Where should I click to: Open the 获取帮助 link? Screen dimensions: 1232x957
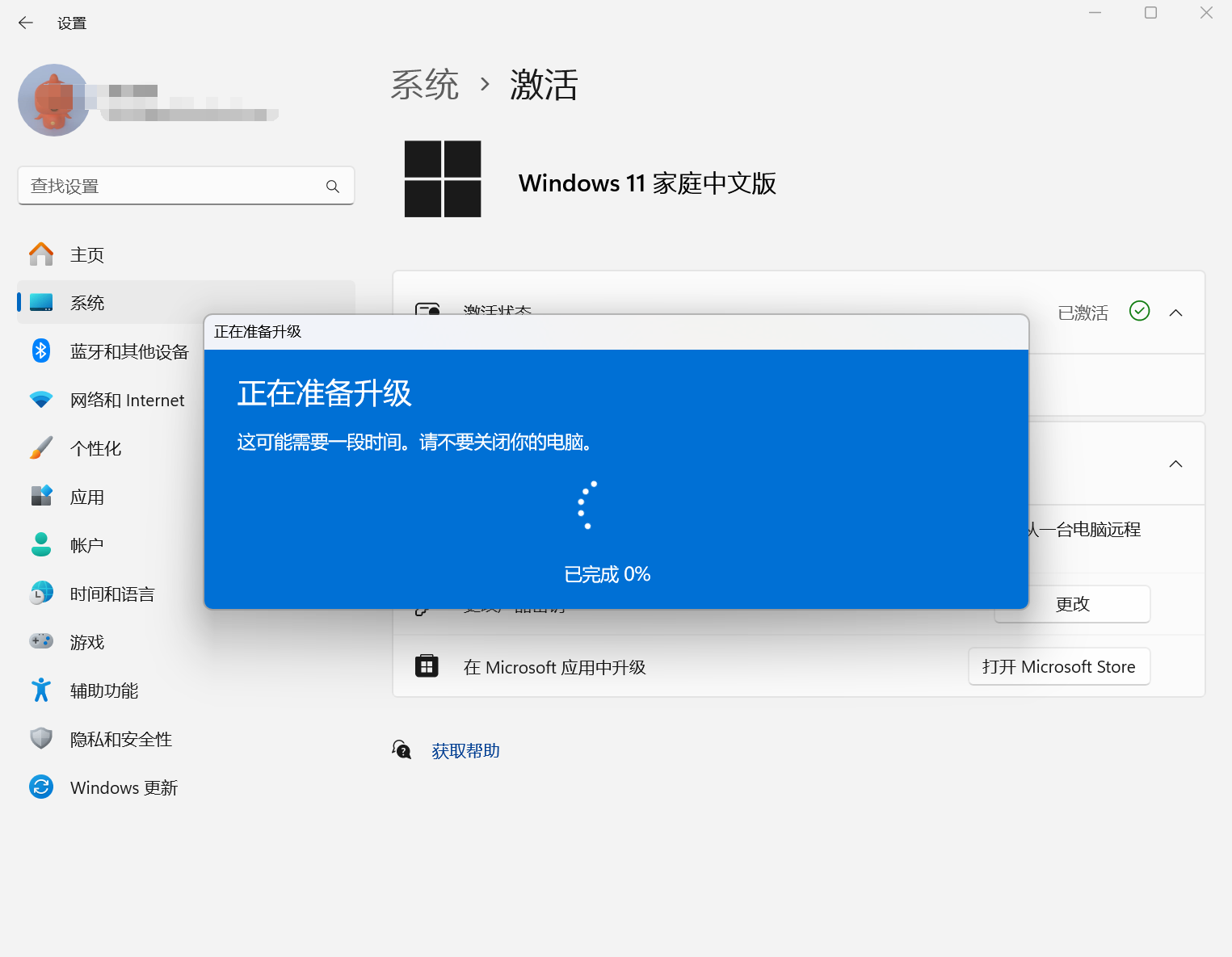pos(465,751)
